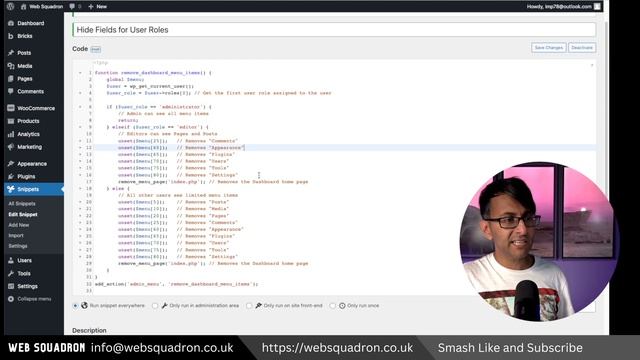Click the WordPress logo in the admin bar

tap(11, 6)
